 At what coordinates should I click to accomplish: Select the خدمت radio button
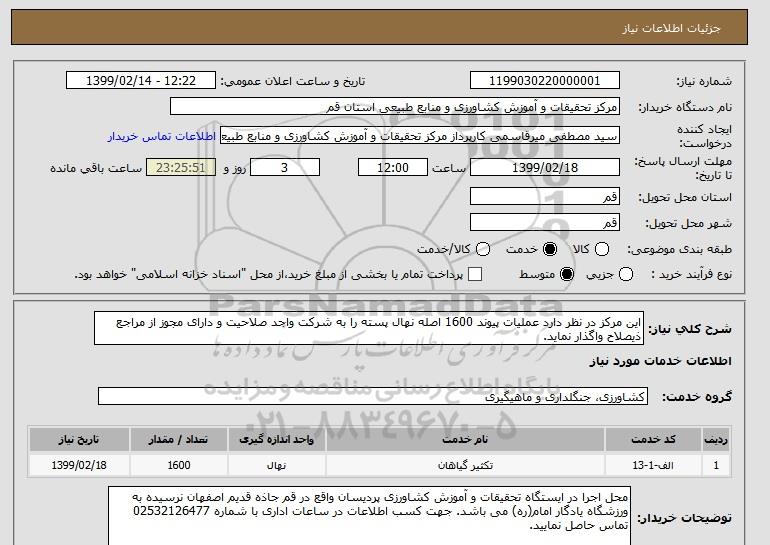click(550, 249)
